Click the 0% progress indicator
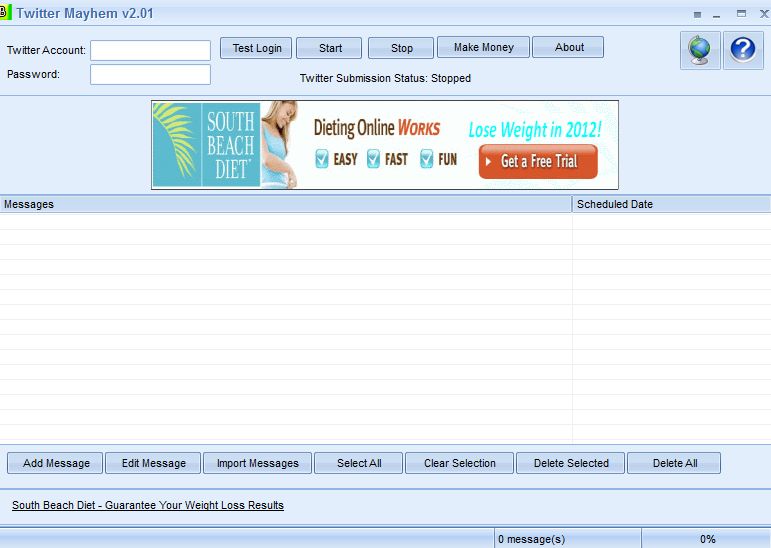This screenshot has height=548, width=771. [x=708, y=539]
